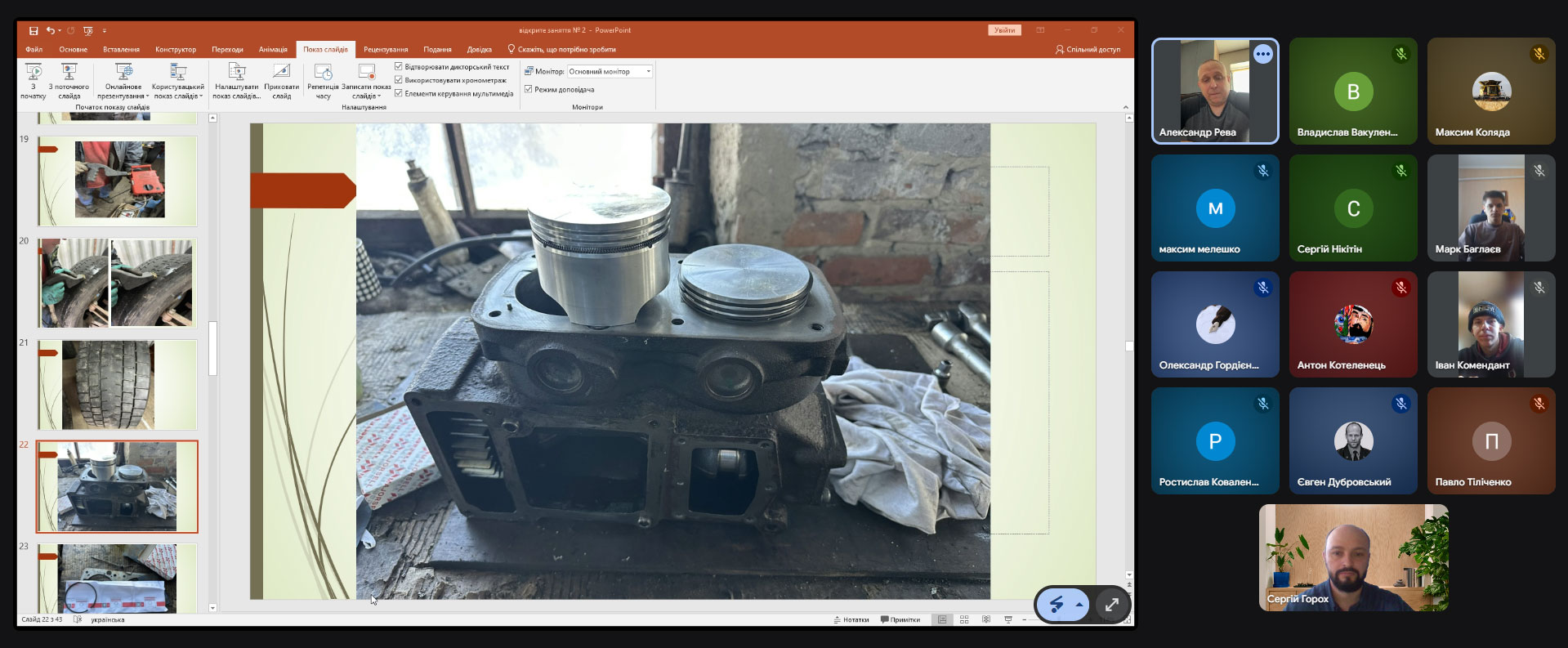Click the Save icon in quick access toolbar
This screenshot has width=1568, height=648.
point(34,31)
